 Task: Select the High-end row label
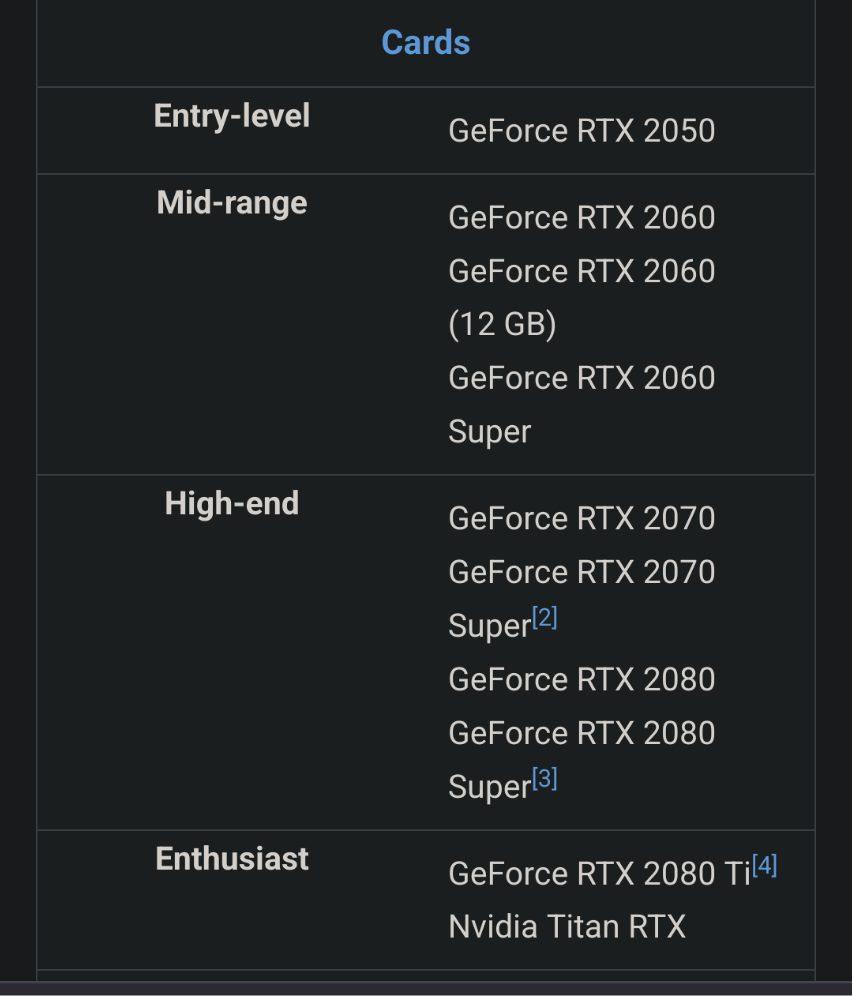(x=232, y=503)
